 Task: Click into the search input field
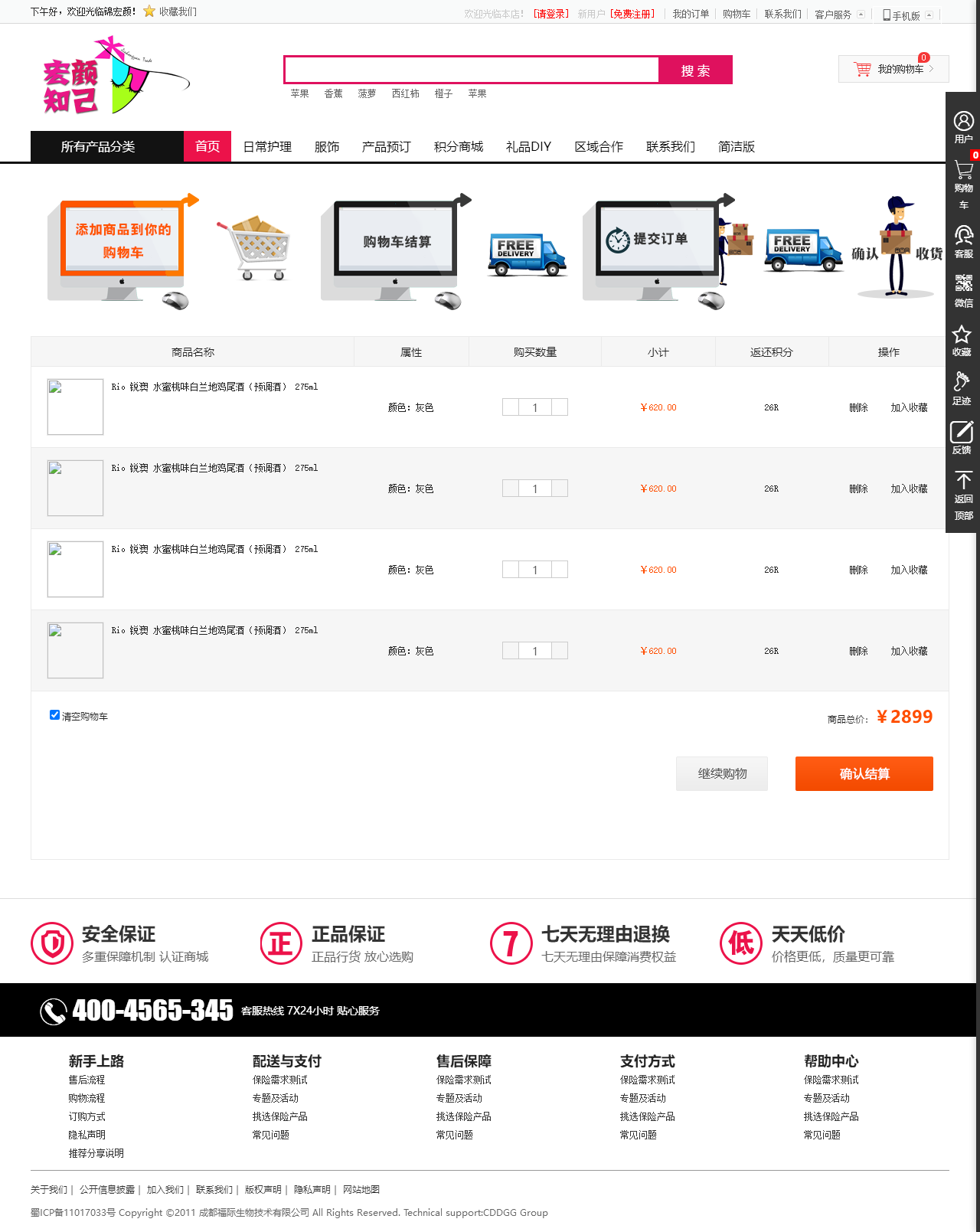(x=471, y=70)
